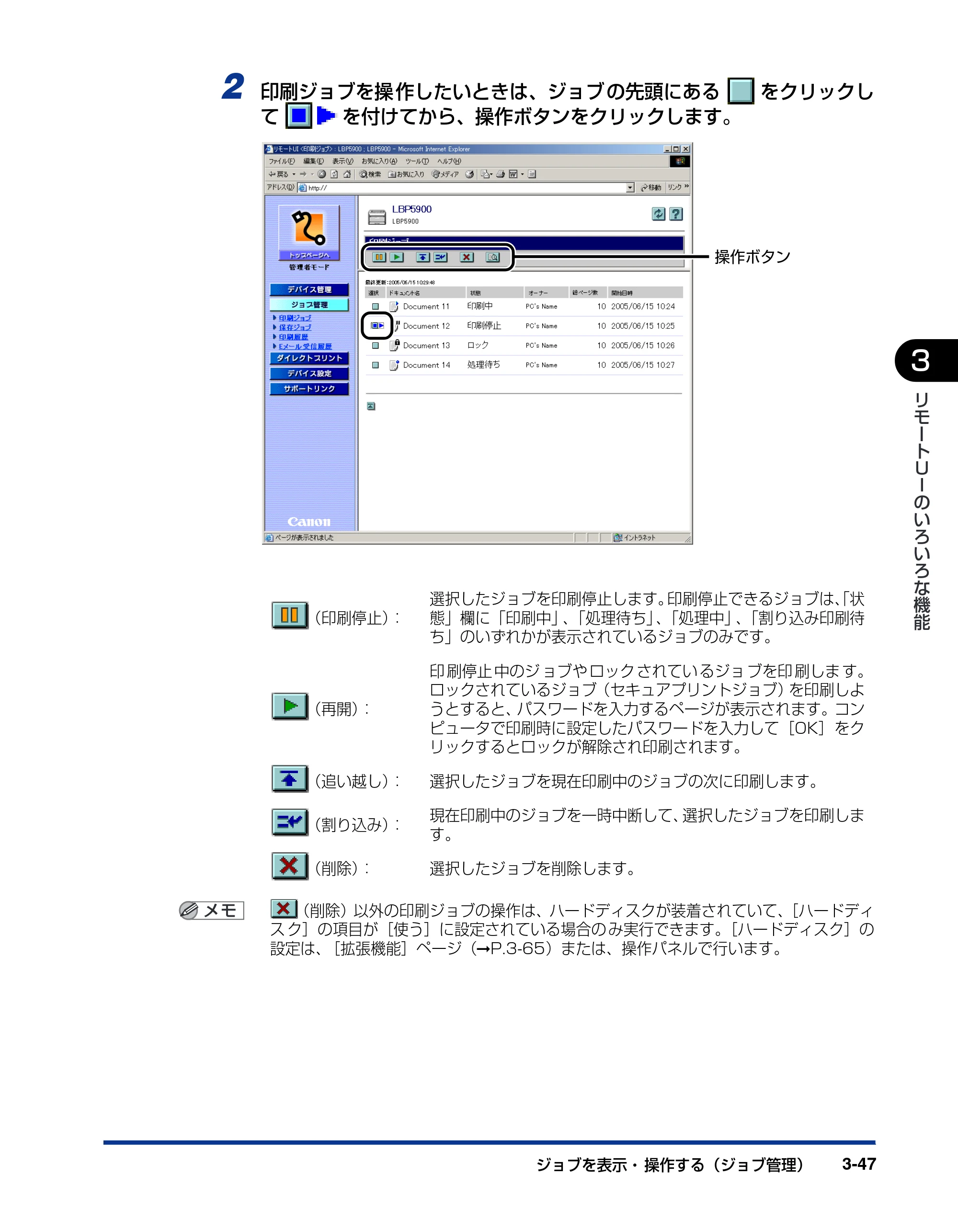Open the Eメール受信履歴 link in sidebar

click(305, 346)
